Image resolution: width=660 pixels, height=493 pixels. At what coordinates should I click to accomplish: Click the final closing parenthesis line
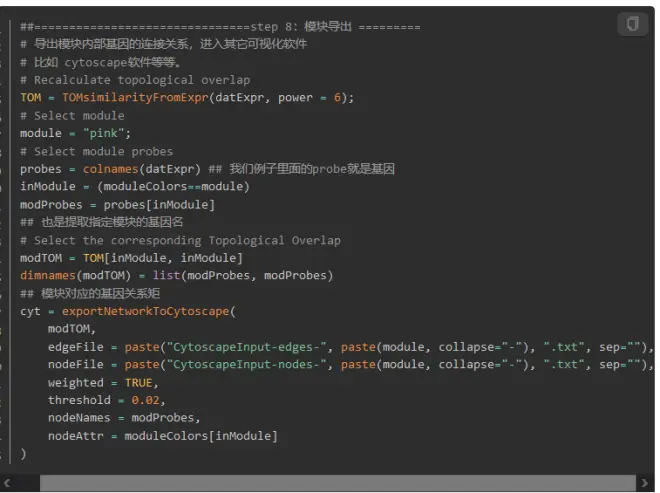click(x=23, y=454)
